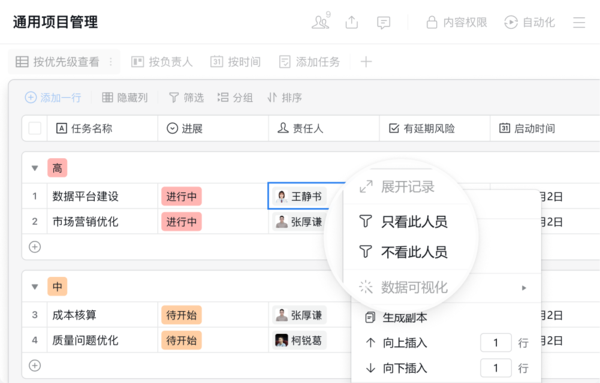Image resolution: width=600 pixels, height=383 pixels.
Task: Open 内容权限 lock settings
Action: [457, 22]
